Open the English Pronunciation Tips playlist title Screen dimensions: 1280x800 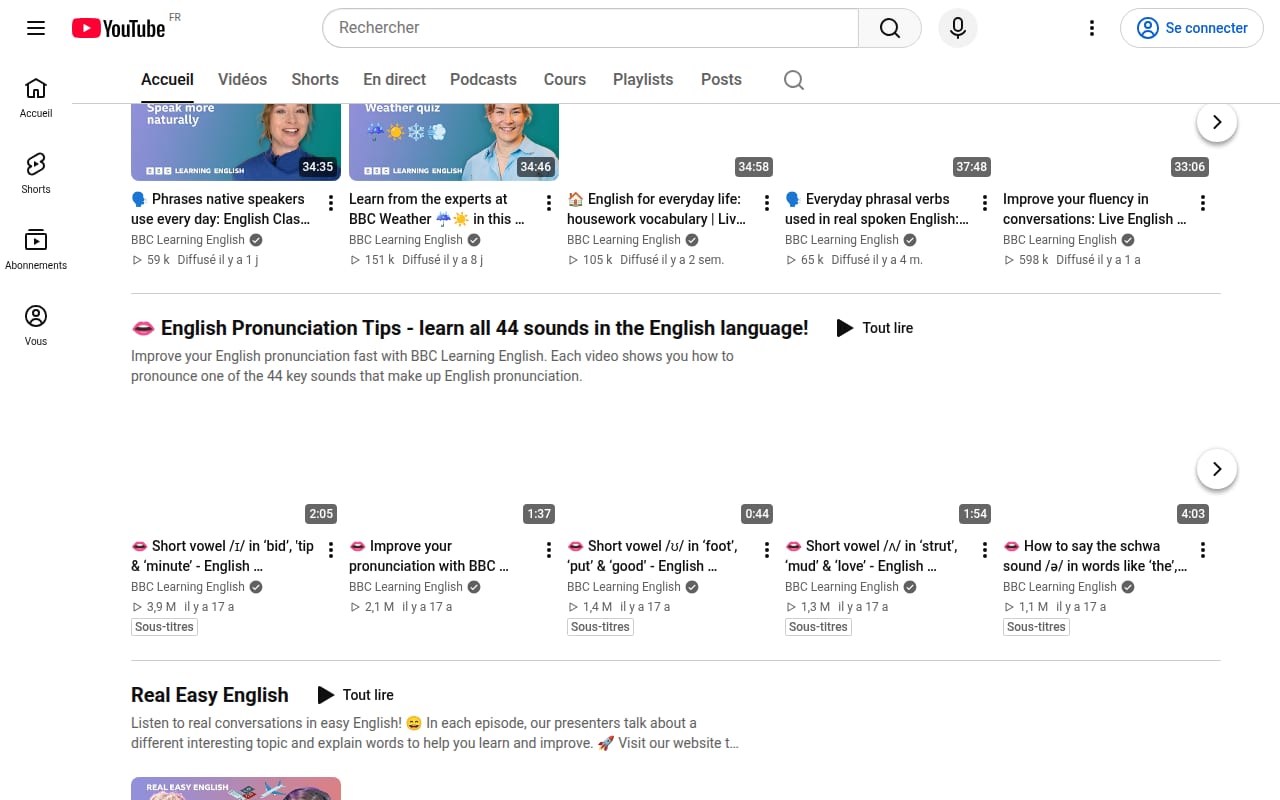pyautogui.click(x=470, y=328)
